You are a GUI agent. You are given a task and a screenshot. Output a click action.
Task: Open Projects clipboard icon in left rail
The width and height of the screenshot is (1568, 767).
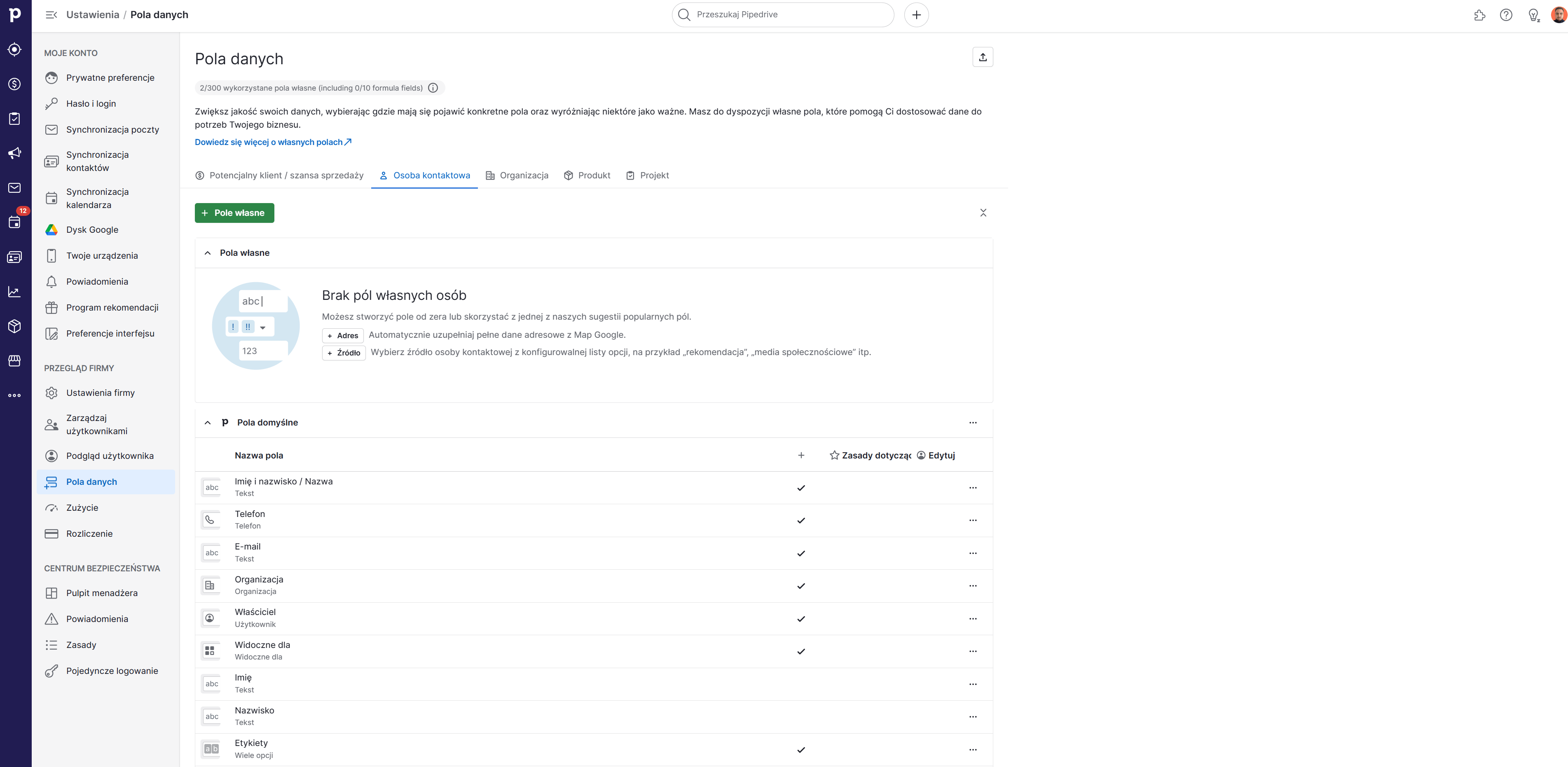14,119
